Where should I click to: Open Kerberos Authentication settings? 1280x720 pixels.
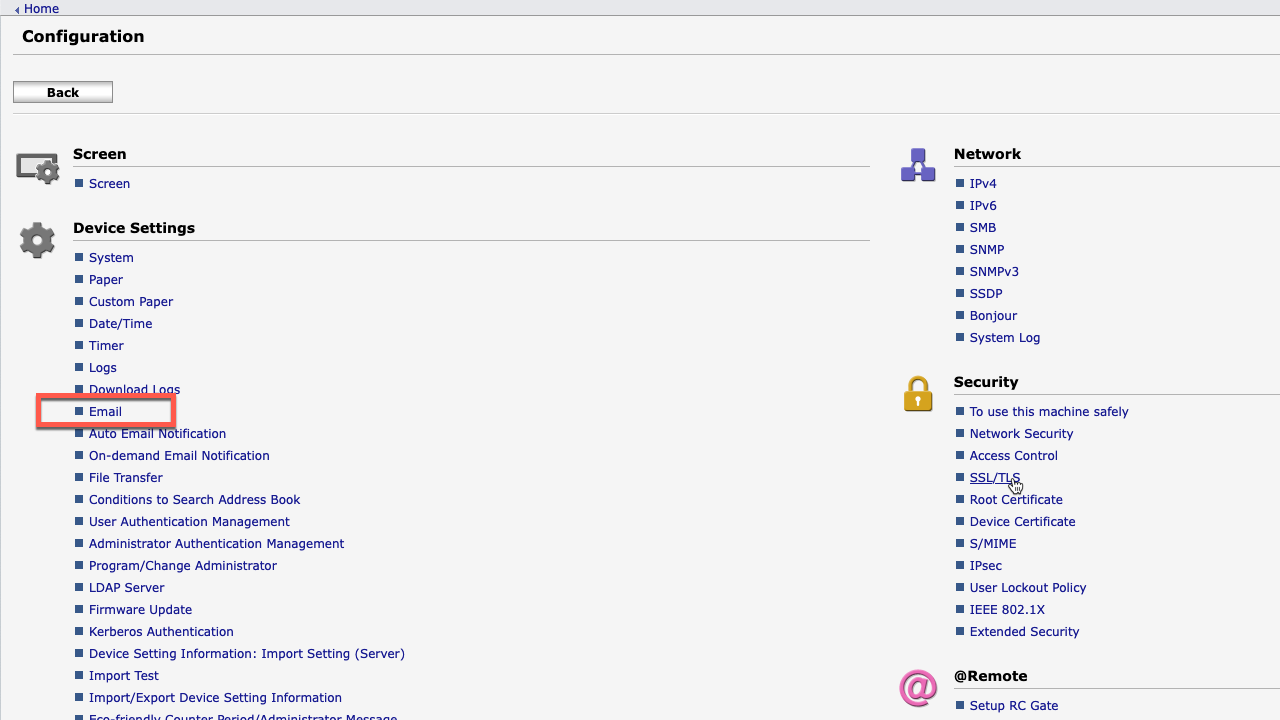[x=161, y=632]
